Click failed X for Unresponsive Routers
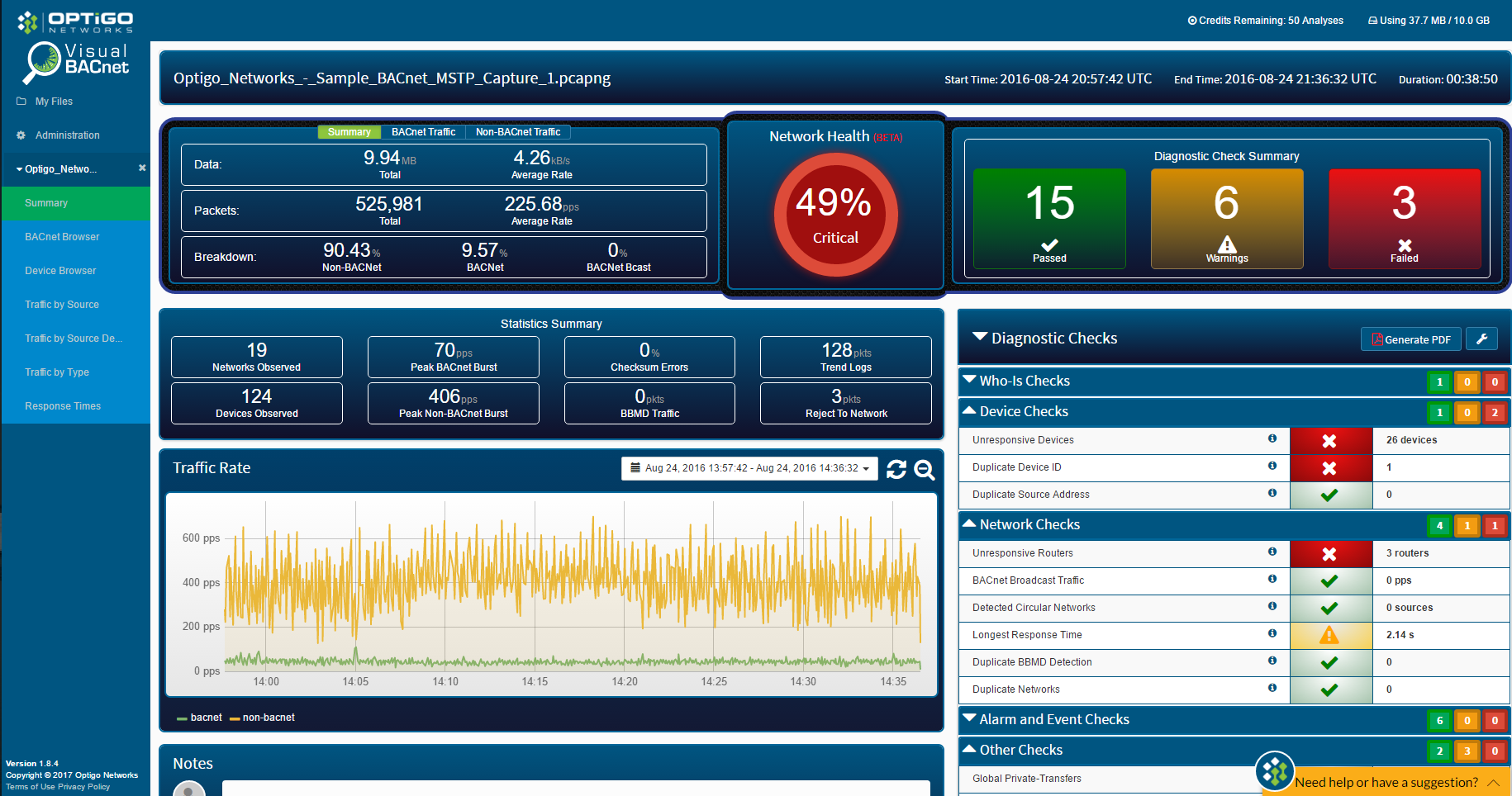This screenshot has height=796, width=1512. pyautogui.click(x=1329, y=554)
